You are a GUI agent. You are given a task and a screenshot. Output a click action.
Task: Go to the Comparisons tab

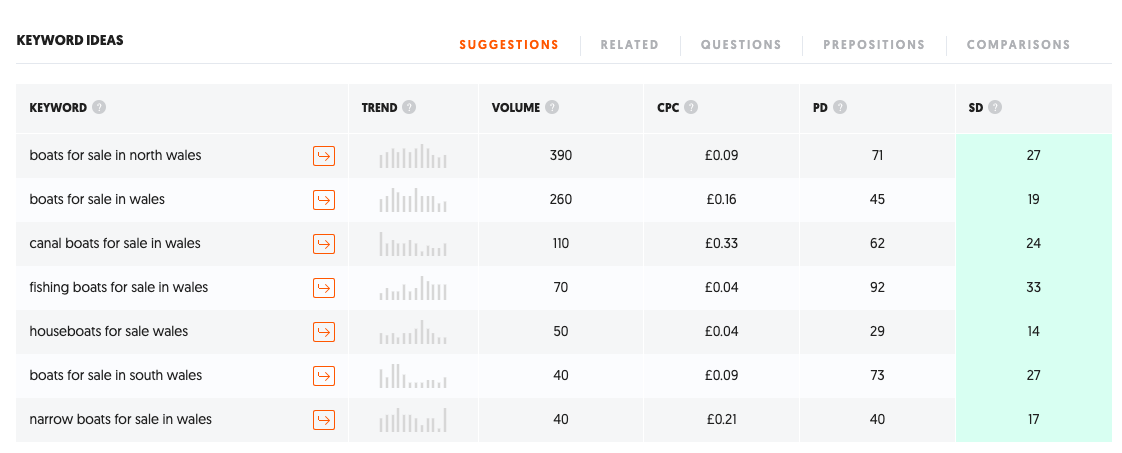click(1018, 45)
